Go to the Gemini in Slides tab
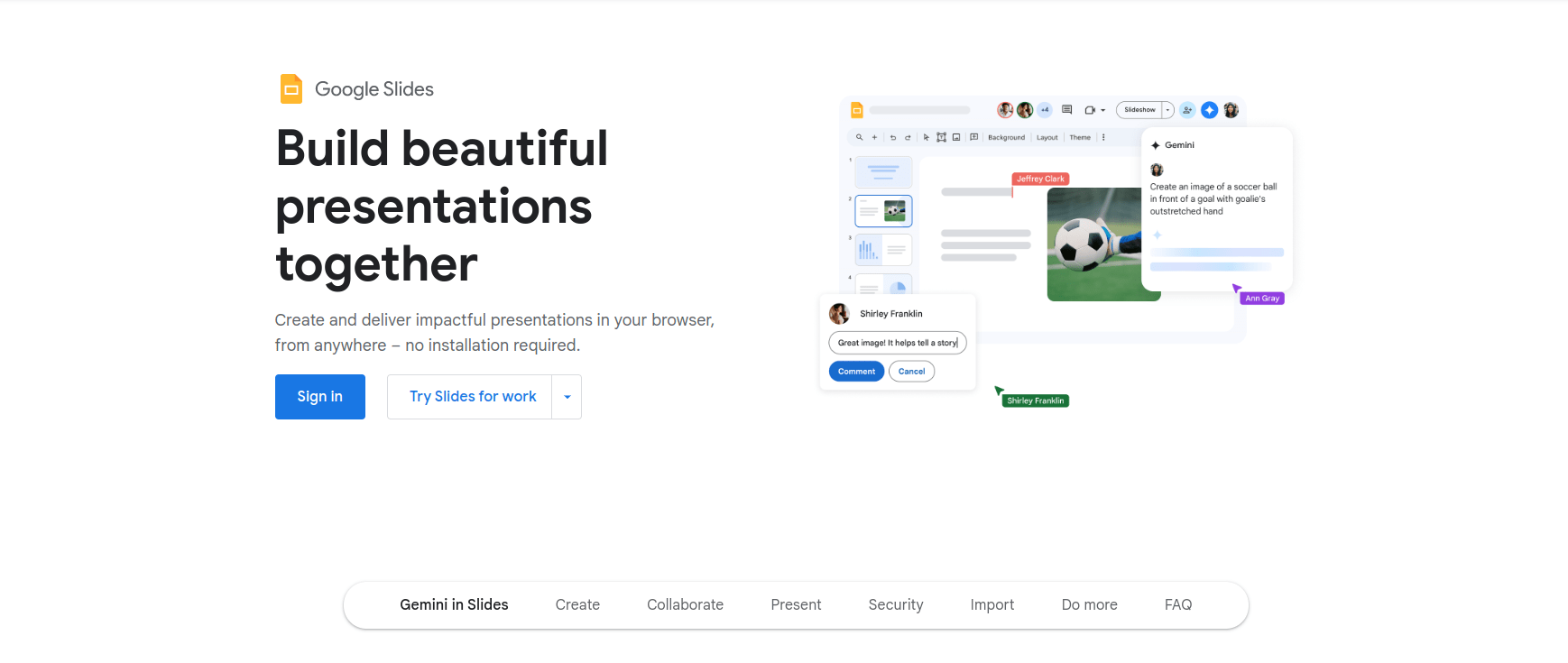Image resolution: width=1568 pixels, height=663 pixels. pos(454,604)
